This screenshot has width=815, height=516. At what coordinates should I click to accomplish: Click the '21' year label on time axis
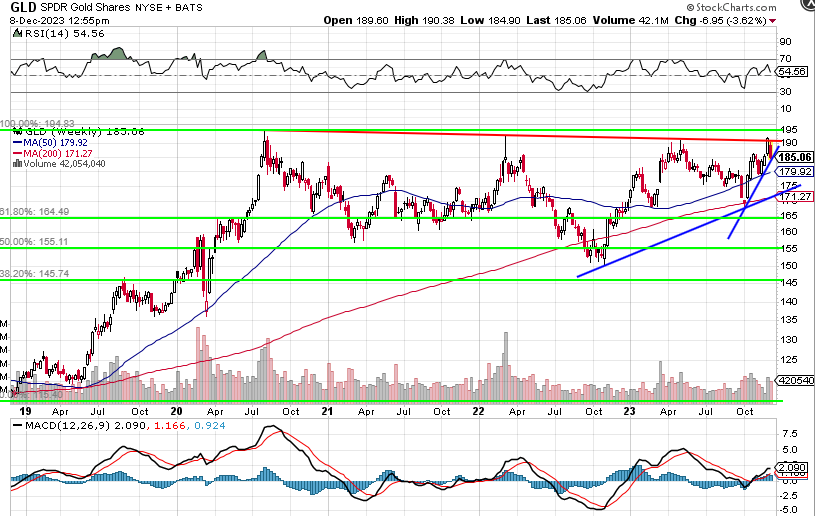327,411
